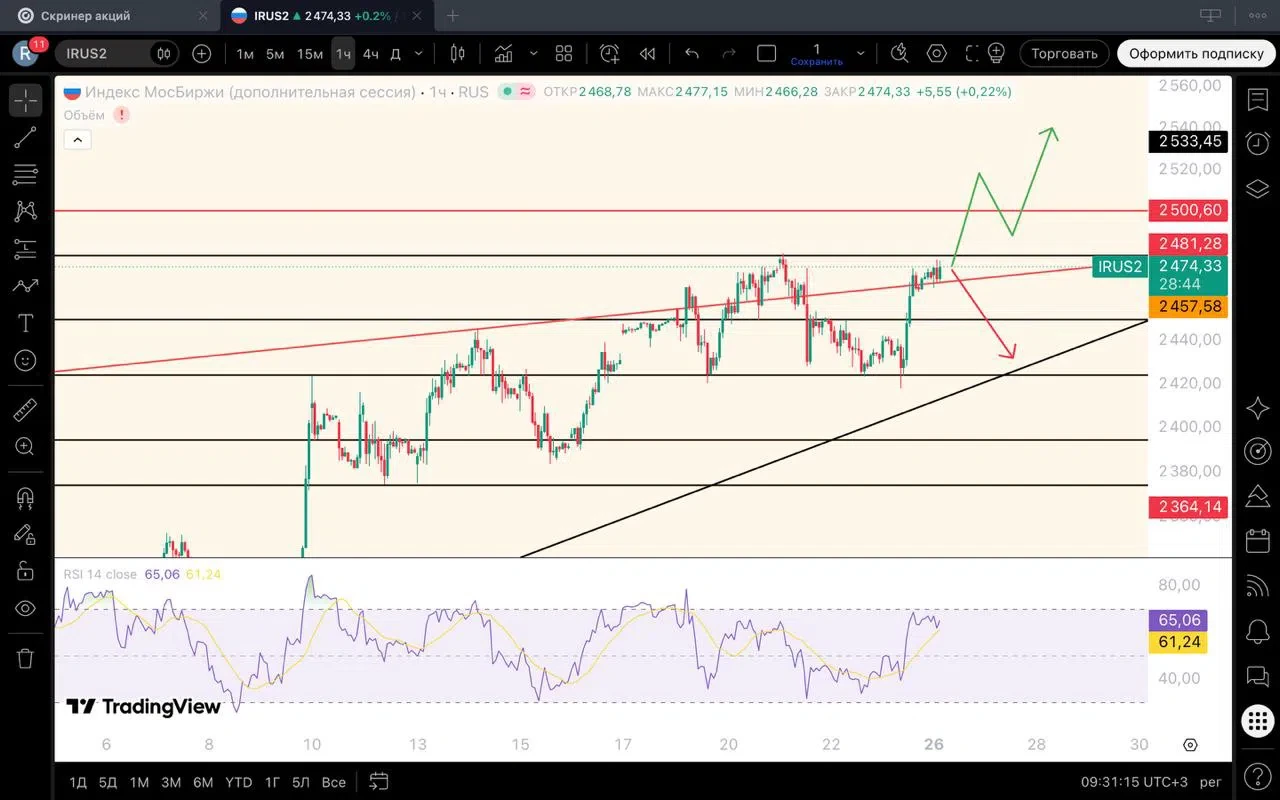Select the 1М date range
Screen dimensions: 1280x800
[139, 782]
